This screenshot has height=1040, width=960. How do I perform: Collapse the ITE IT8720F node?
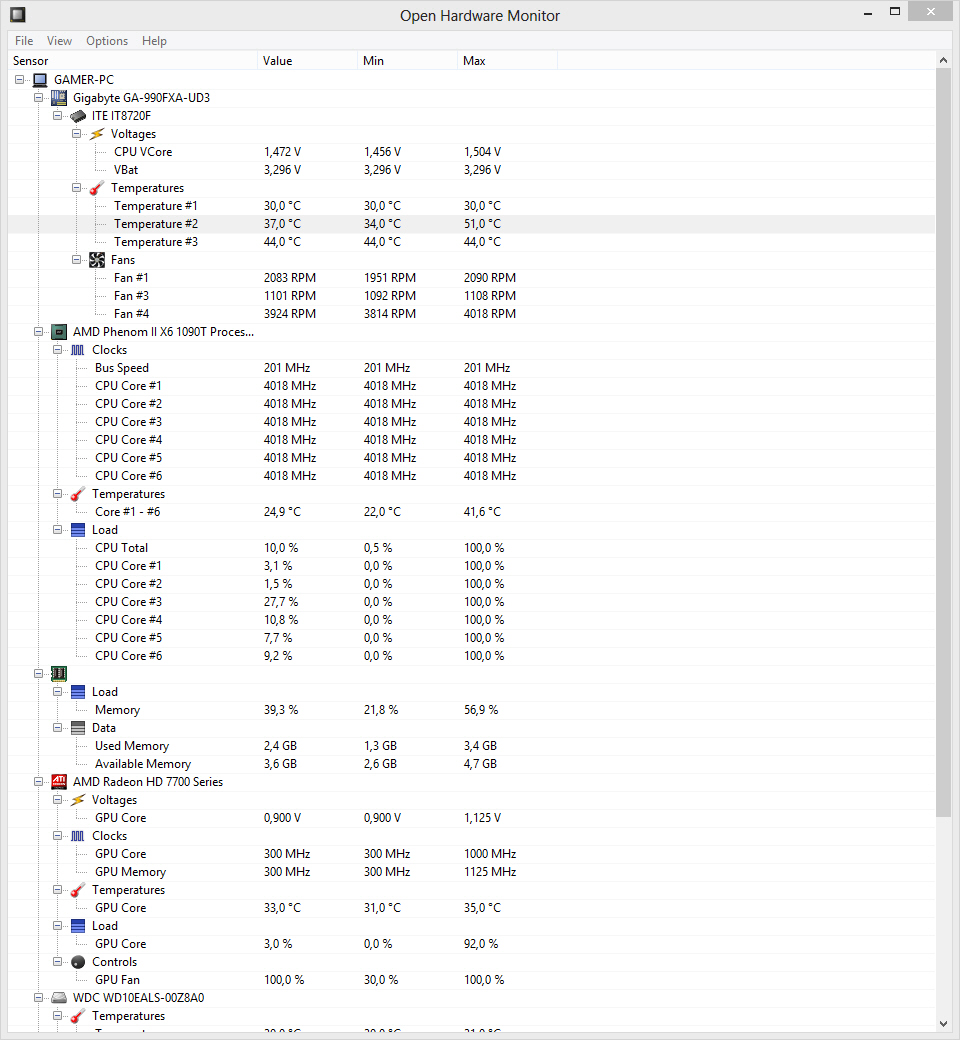click(x=58, y=115)
